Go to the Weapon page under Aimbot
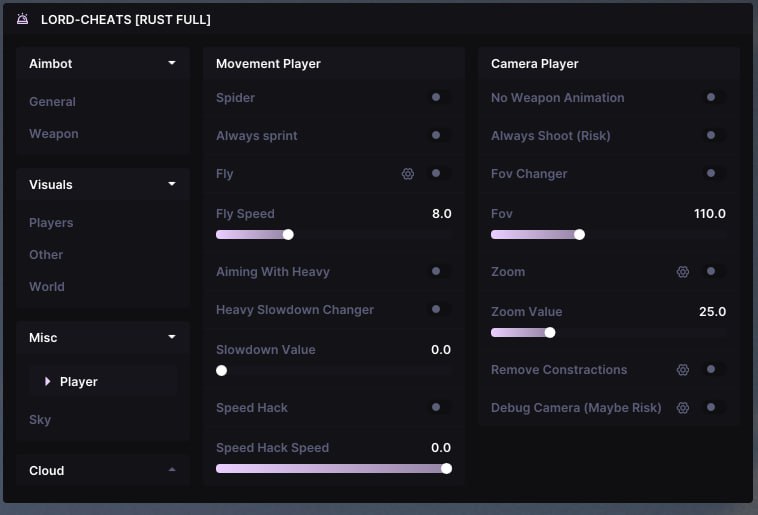This screenshot has width=758, height=515. point(54,134)
